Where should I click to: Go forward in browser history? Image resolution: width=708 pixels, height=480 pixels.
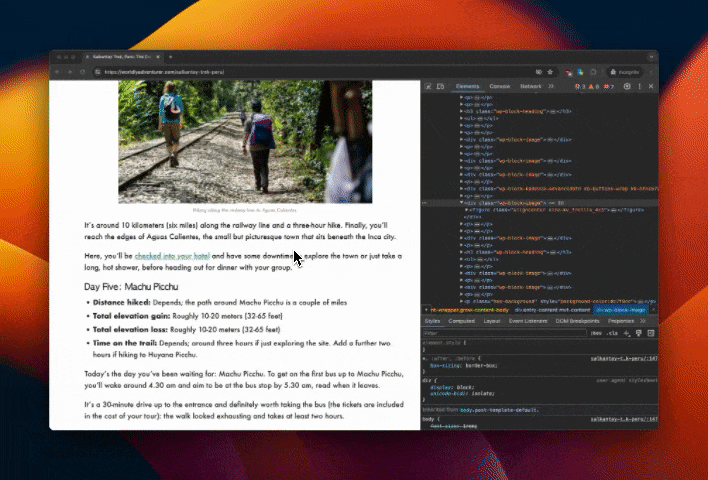(x=70, y=72)
